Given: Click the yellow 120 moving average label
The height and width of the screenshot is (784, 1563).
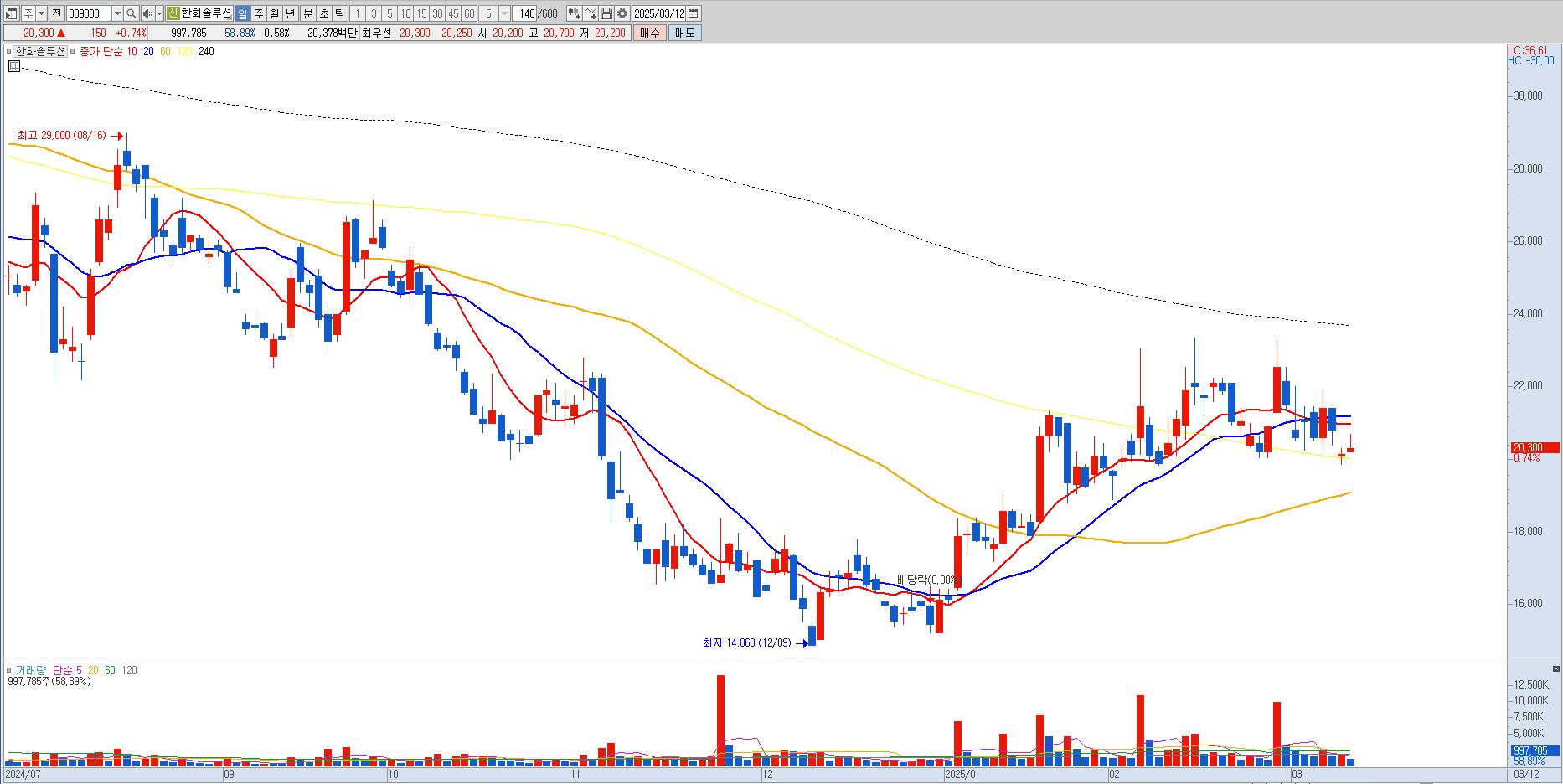Looking at the screenshot, I should [184, 51].
